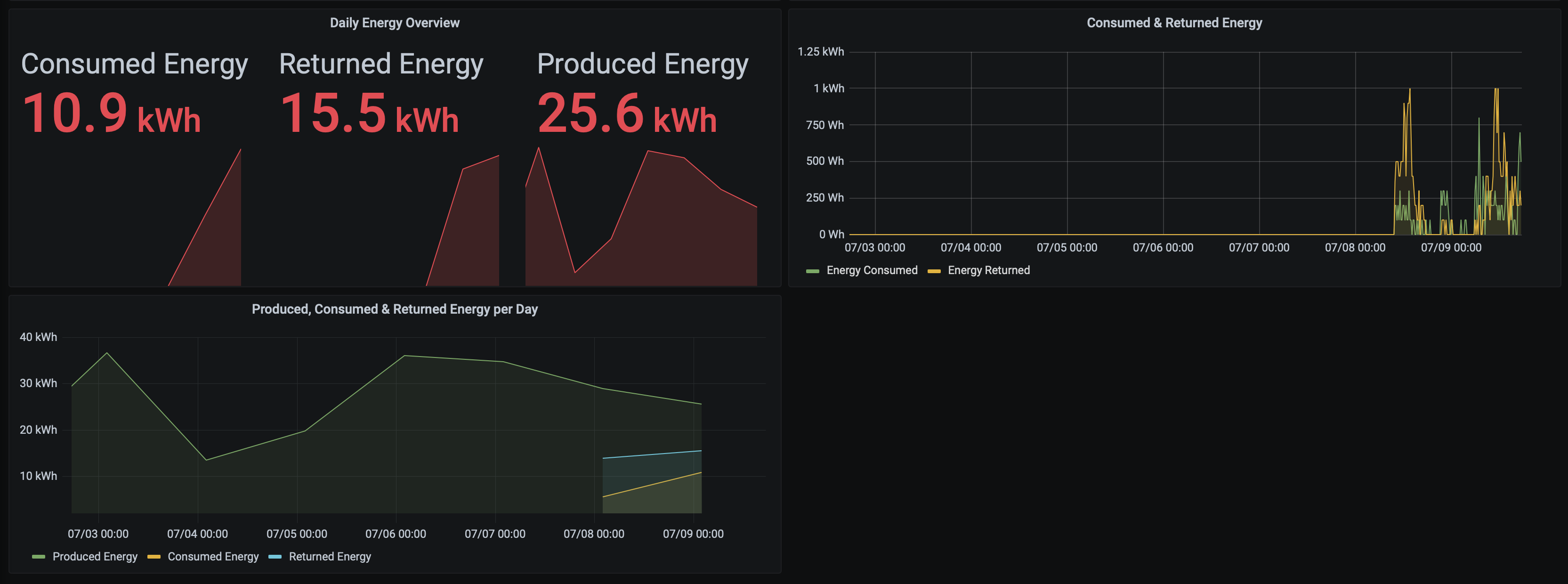This screenshot has width=1568, height=584.
Task: Click the yellow Consumed Energy legend color swatch
Action: (154, 557)
